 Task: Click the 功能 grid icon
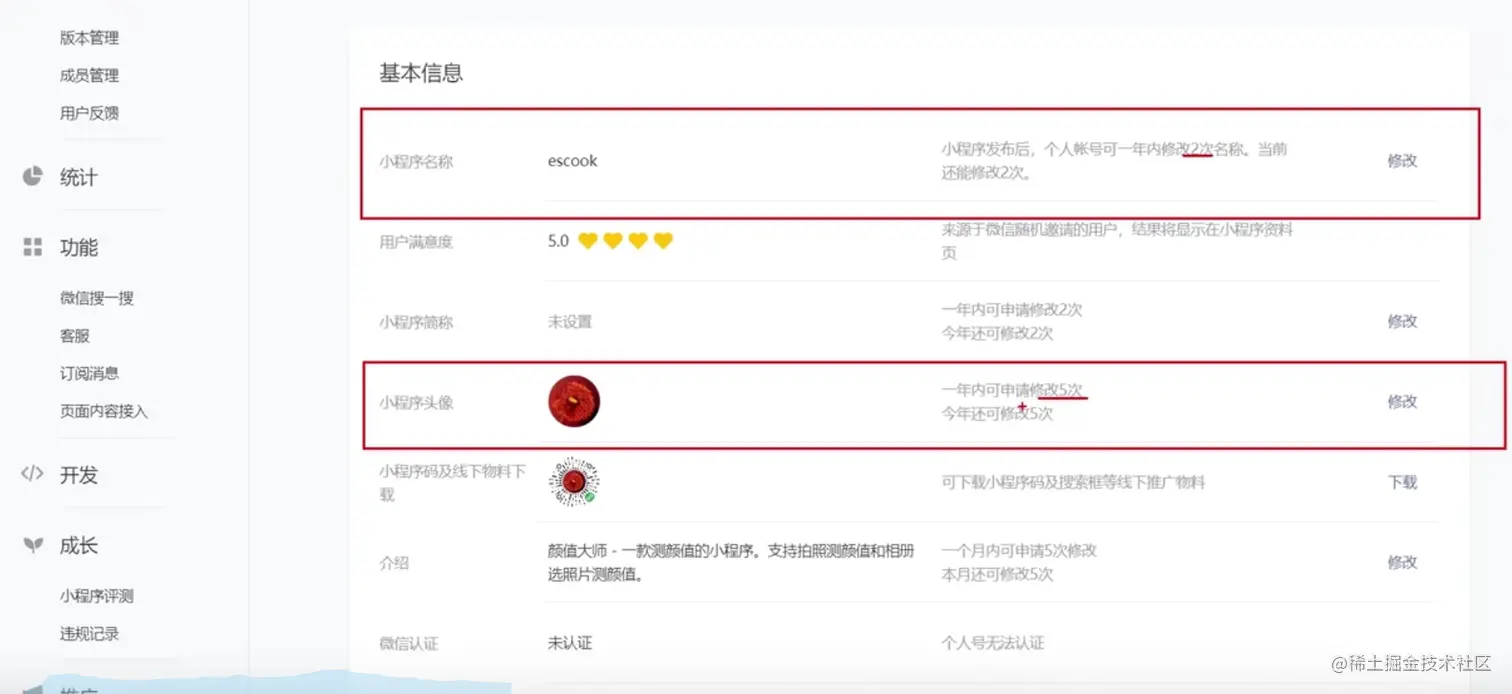pos(33,247)
